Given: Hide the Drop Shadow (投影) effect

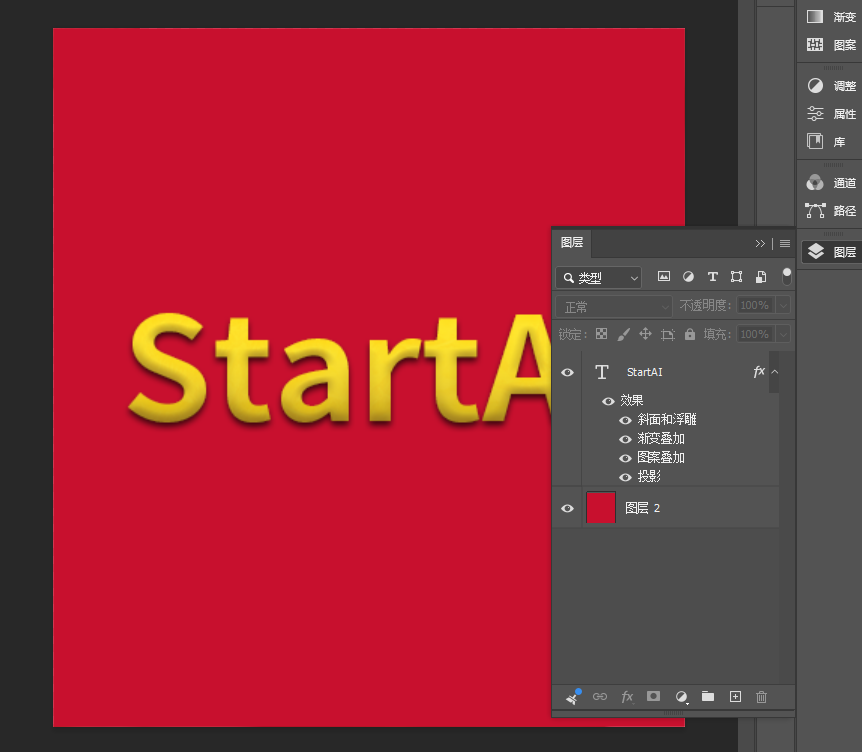Looking at the screenshot, I should coord(625,477).
